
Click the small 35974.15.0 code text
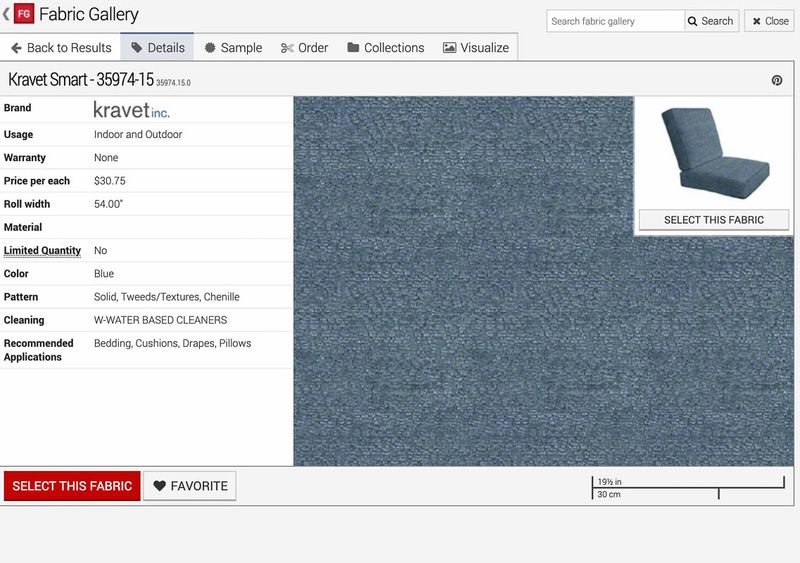coord(173,83)
